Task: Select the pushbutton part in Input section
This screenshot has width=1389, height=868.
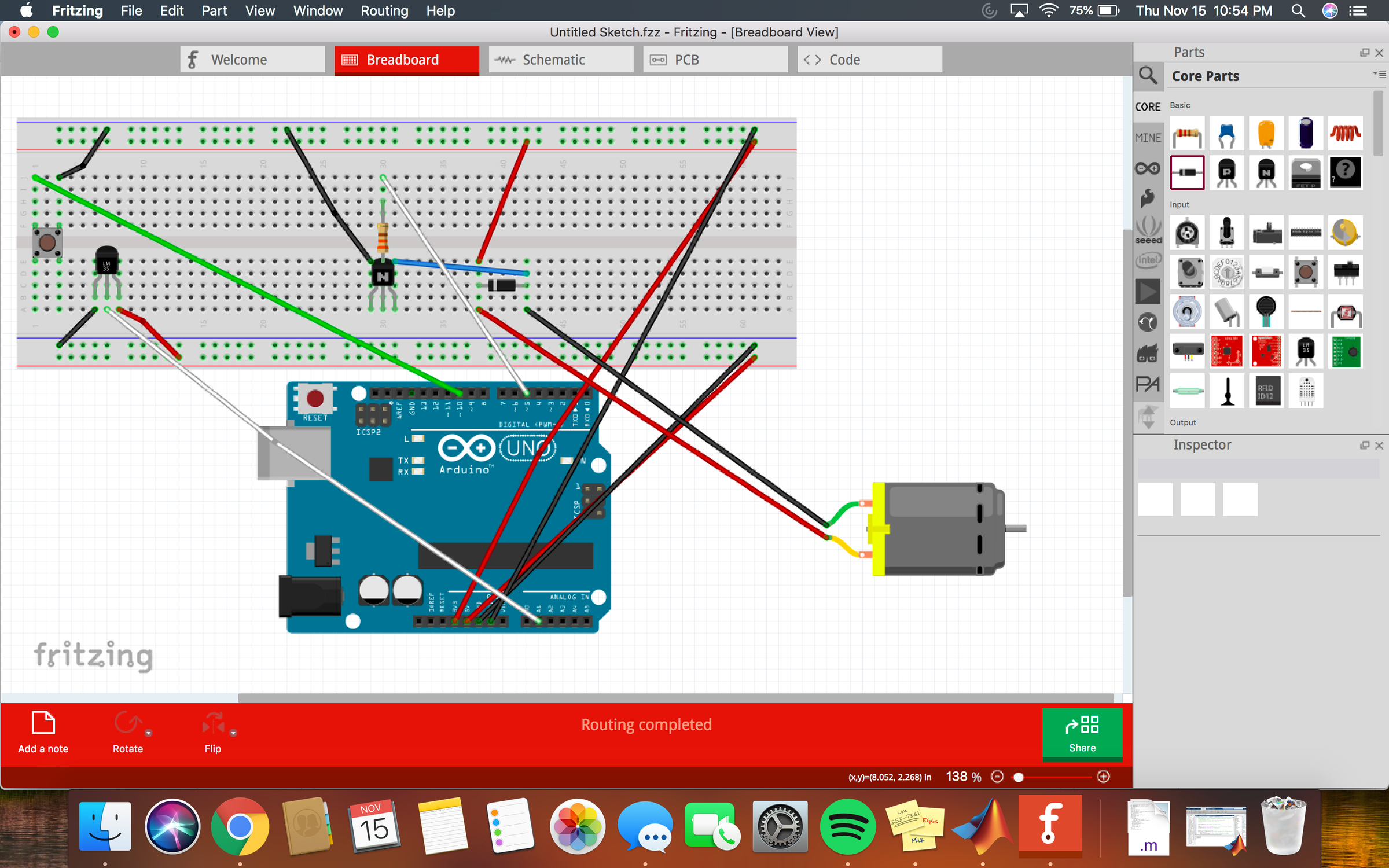Action: (1306, 272)
